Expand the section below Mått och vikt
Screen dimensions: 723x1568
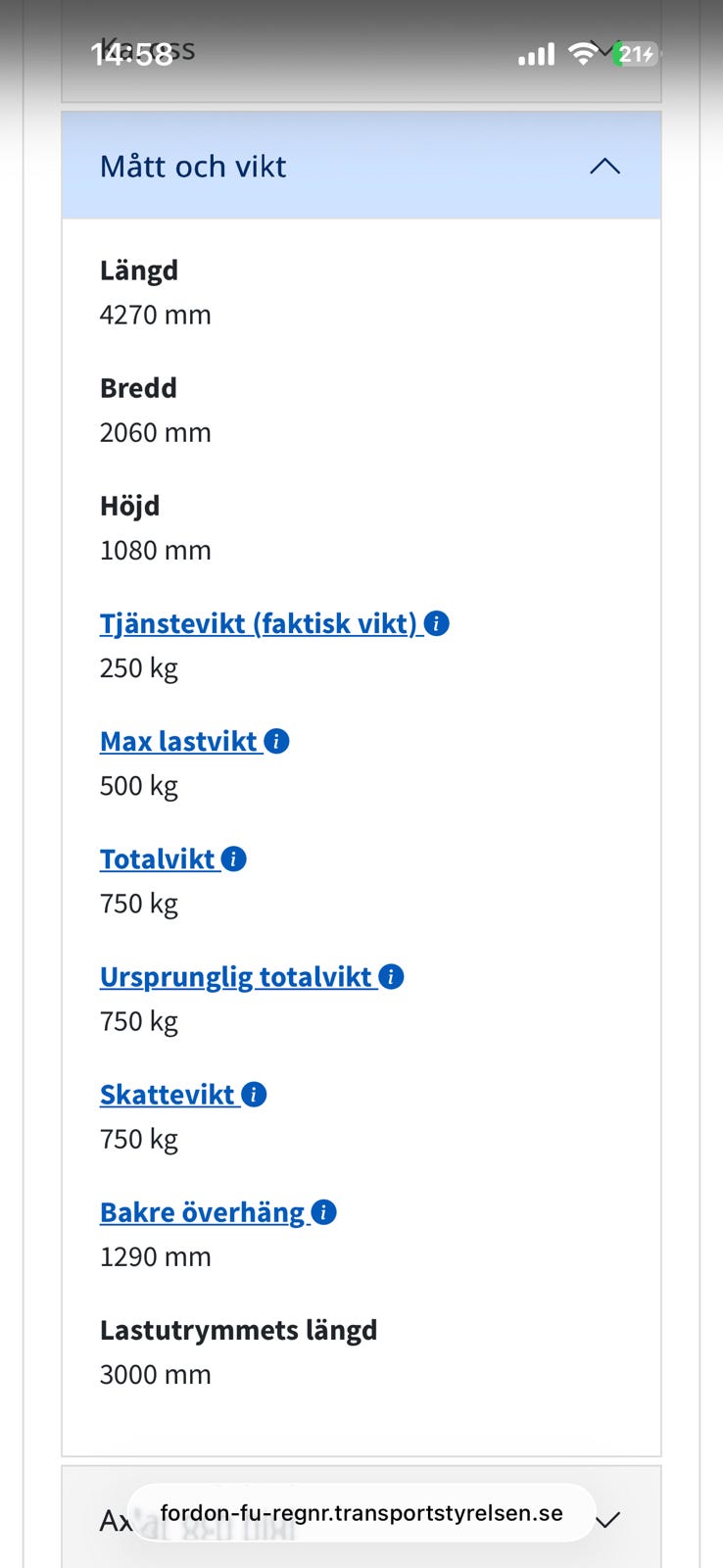[x=607, y=1520]
